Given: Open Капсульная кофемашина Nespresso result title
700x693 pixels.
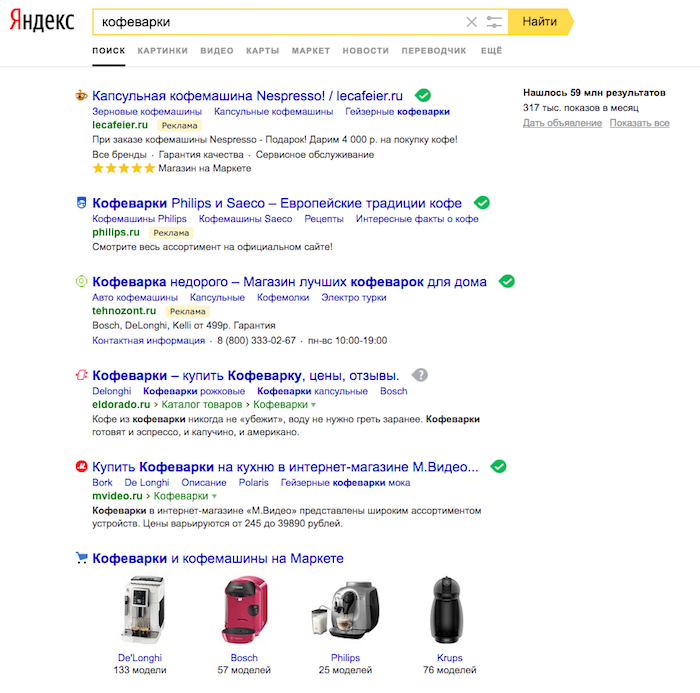Looking at the screenshot, I should pyautogui.click(x=247, y=96).
